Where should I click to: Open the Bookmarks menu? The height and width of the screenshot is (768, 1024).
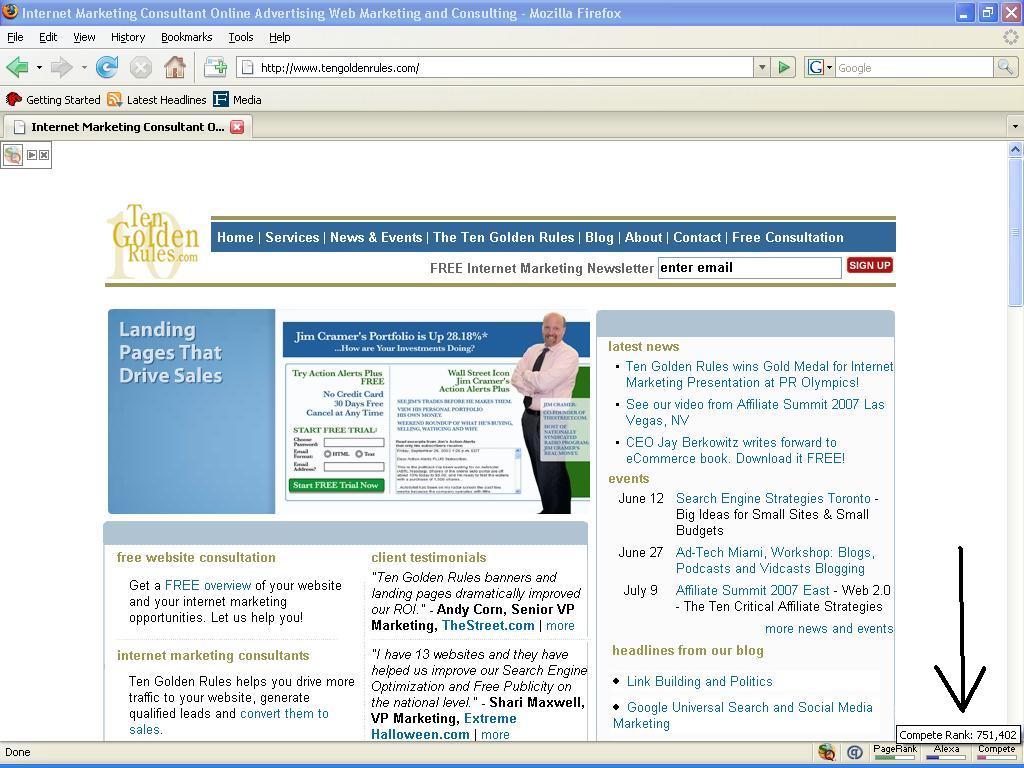187,37
